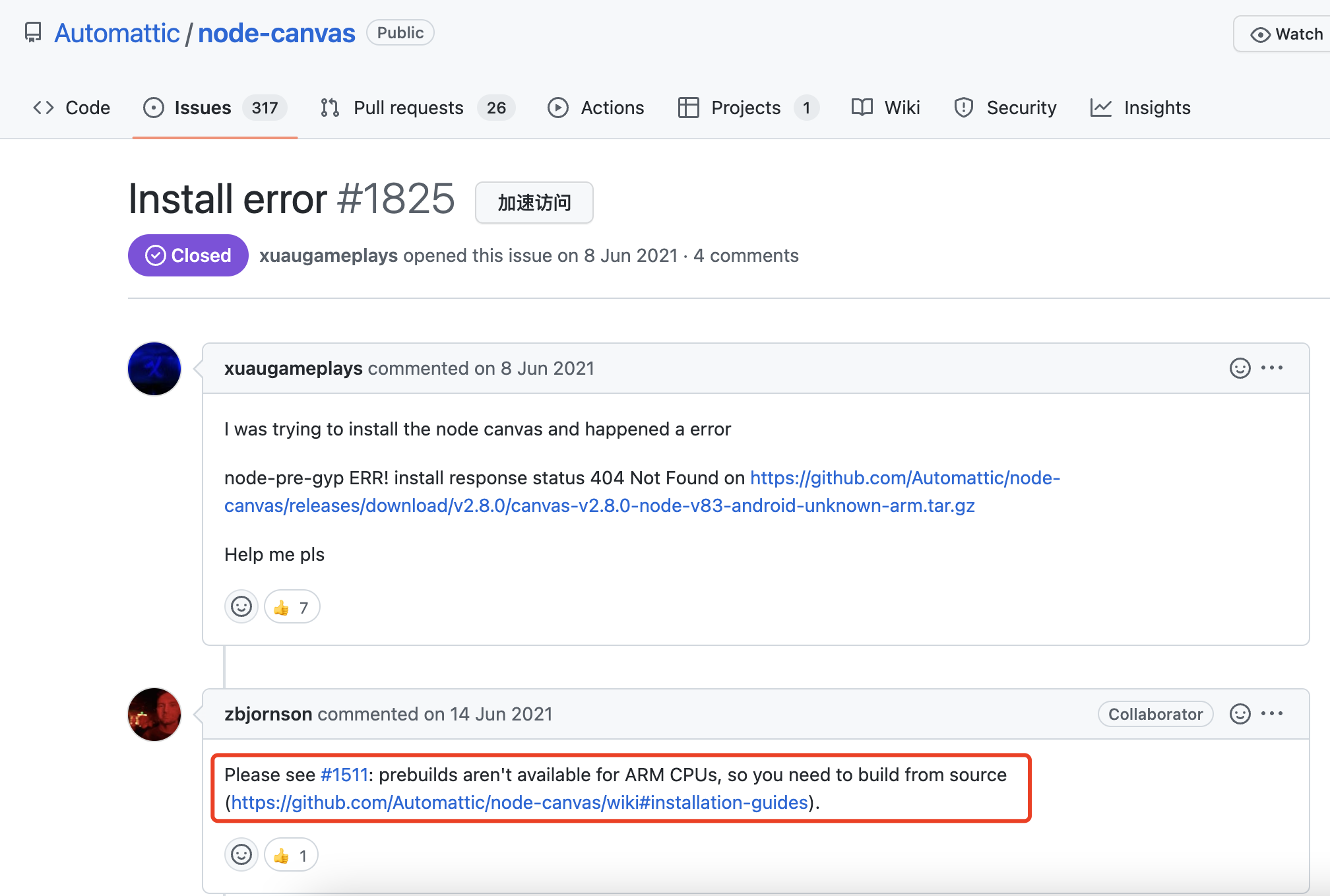Click the Issues count badge 317
The width and height of the screenshot is (1330, 896).
pyautogui.click(x=265, y=108)
